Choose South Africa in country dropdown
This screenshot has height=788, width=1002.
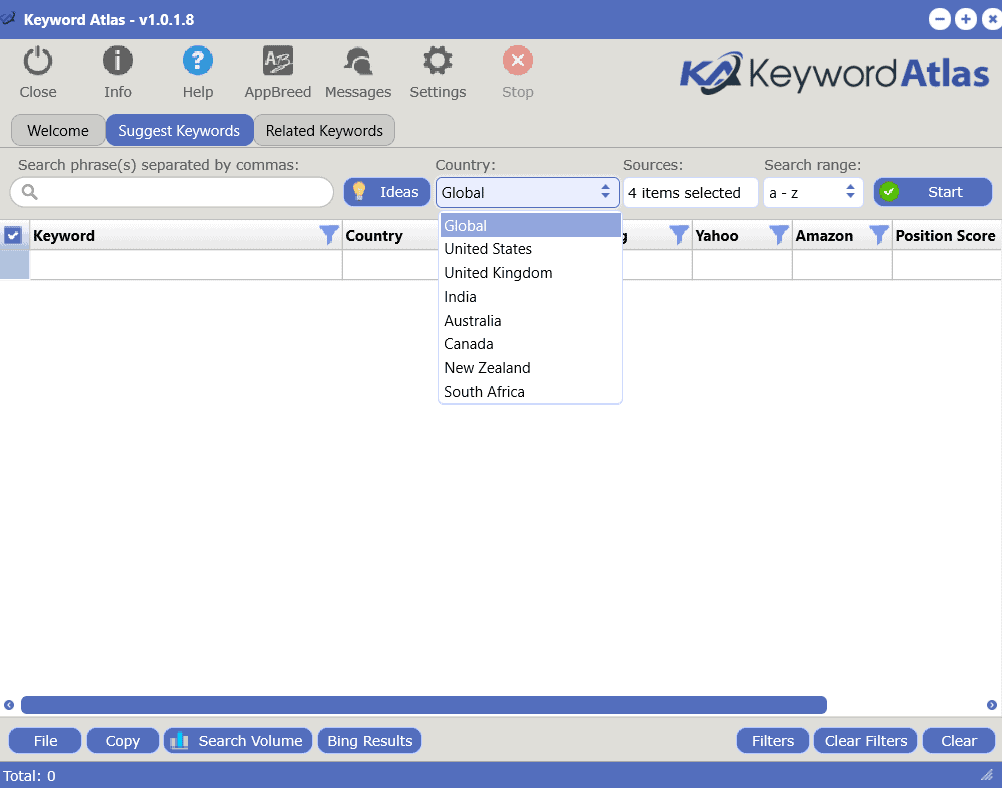(x=484, y=392)
